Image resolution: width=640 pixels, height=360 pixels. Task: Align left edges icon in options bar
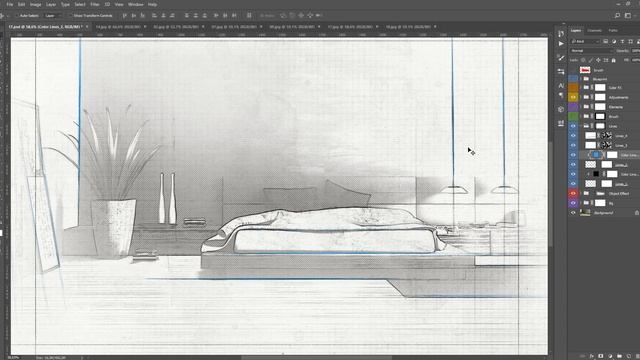[154, 16]
